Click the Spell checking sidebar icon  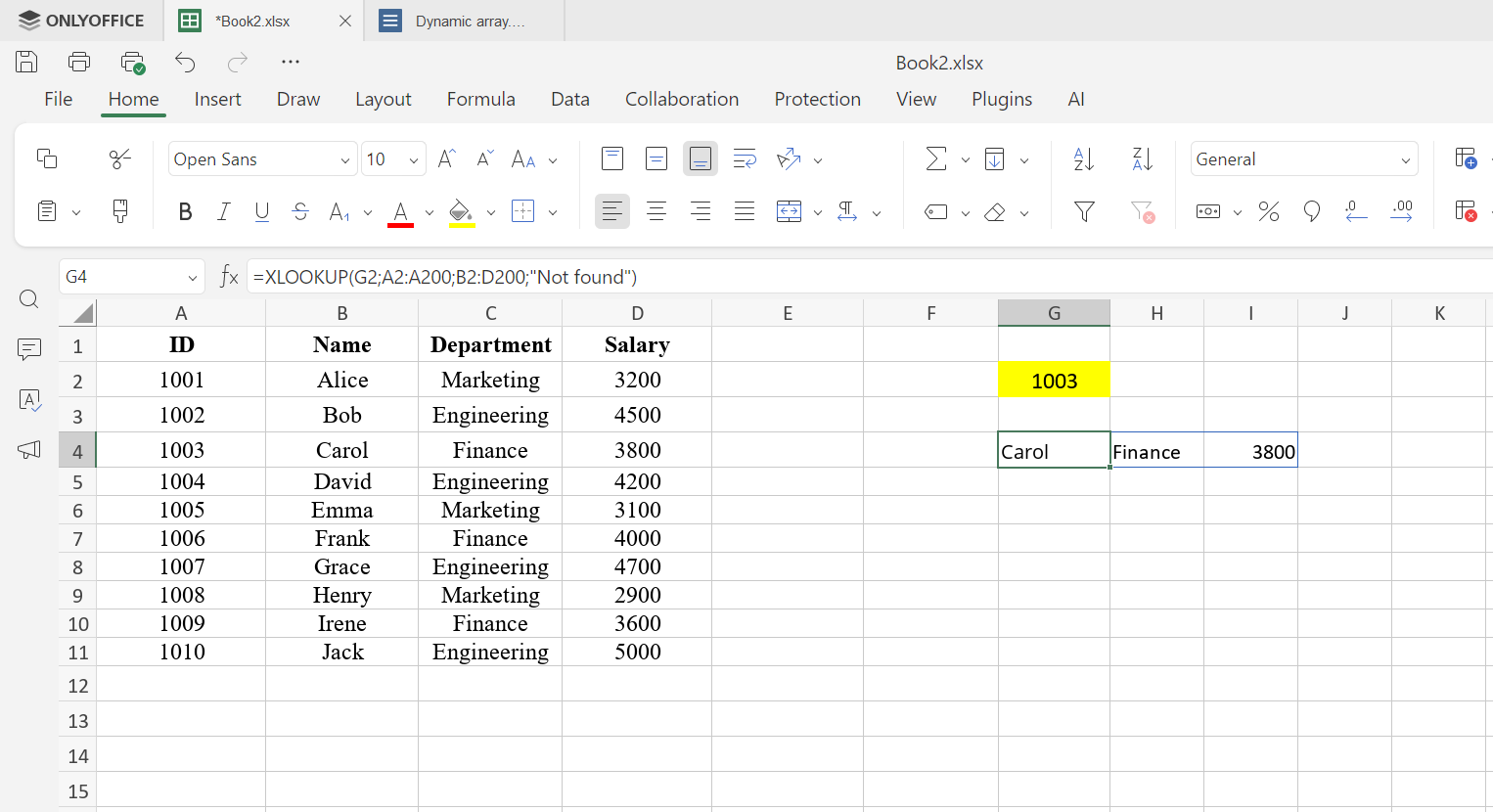tap(28, 400)
